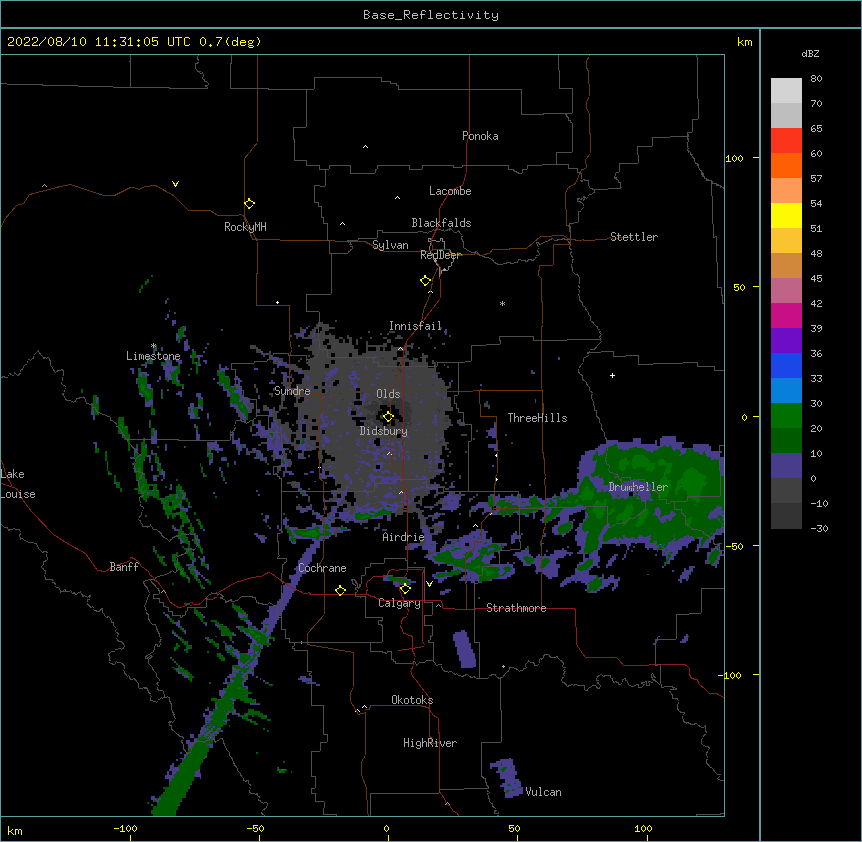The height and width of the screenshot is (842, 862).
Task: Click the RedDeer city label
Action: tap(441, 255)
